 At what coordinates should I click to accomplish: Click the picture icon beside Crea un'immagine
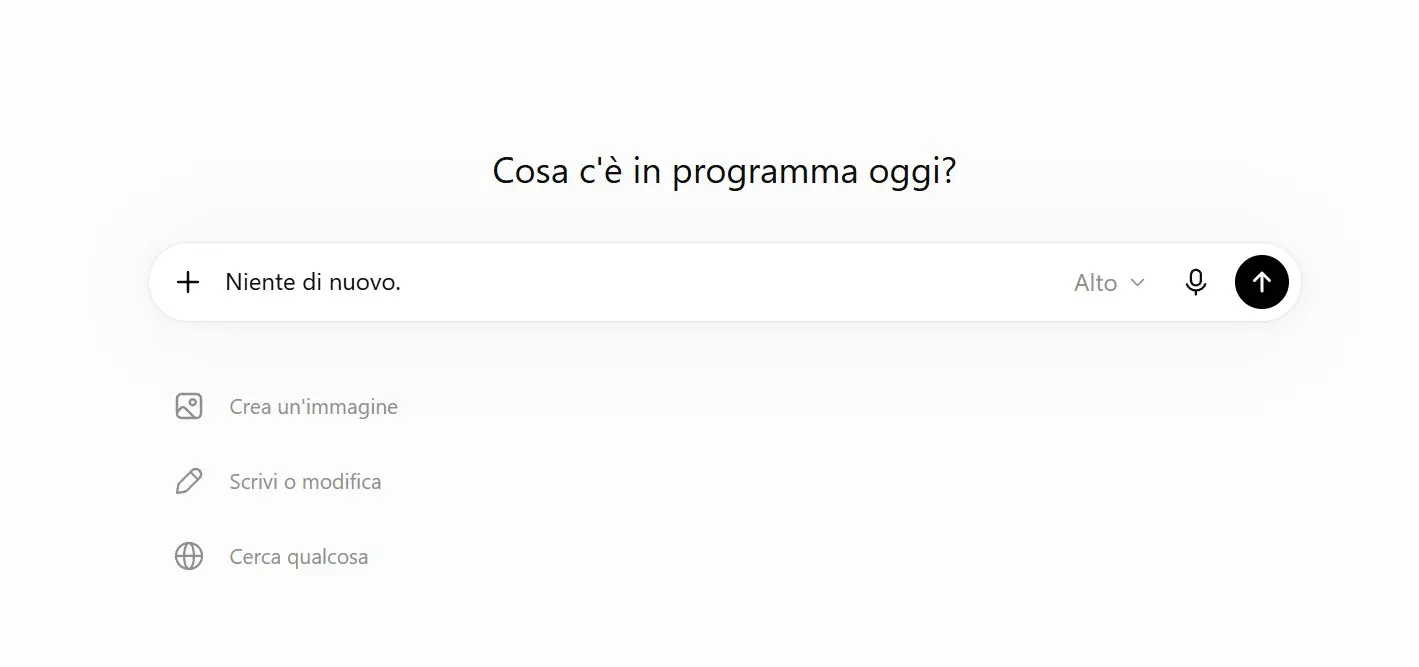coord(189,406)
